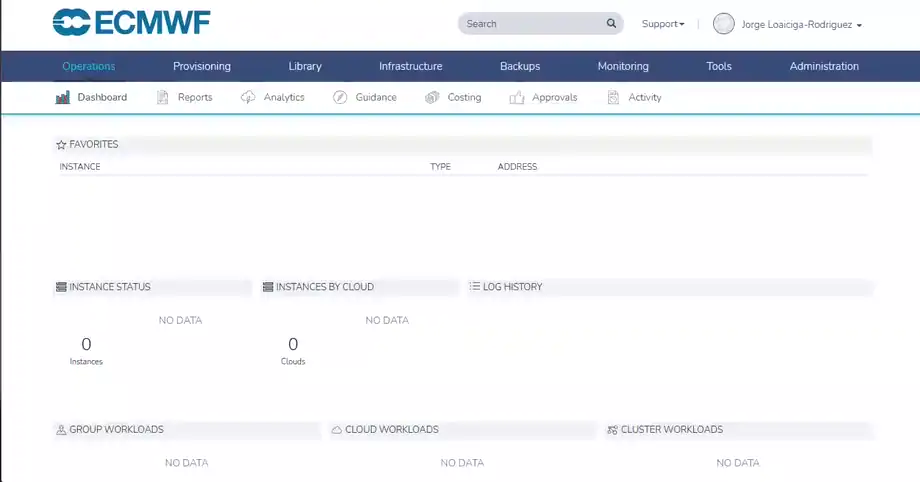Click the ECMWF logo
Viewport: 920px width, 482px height.
tap(131, 23)
